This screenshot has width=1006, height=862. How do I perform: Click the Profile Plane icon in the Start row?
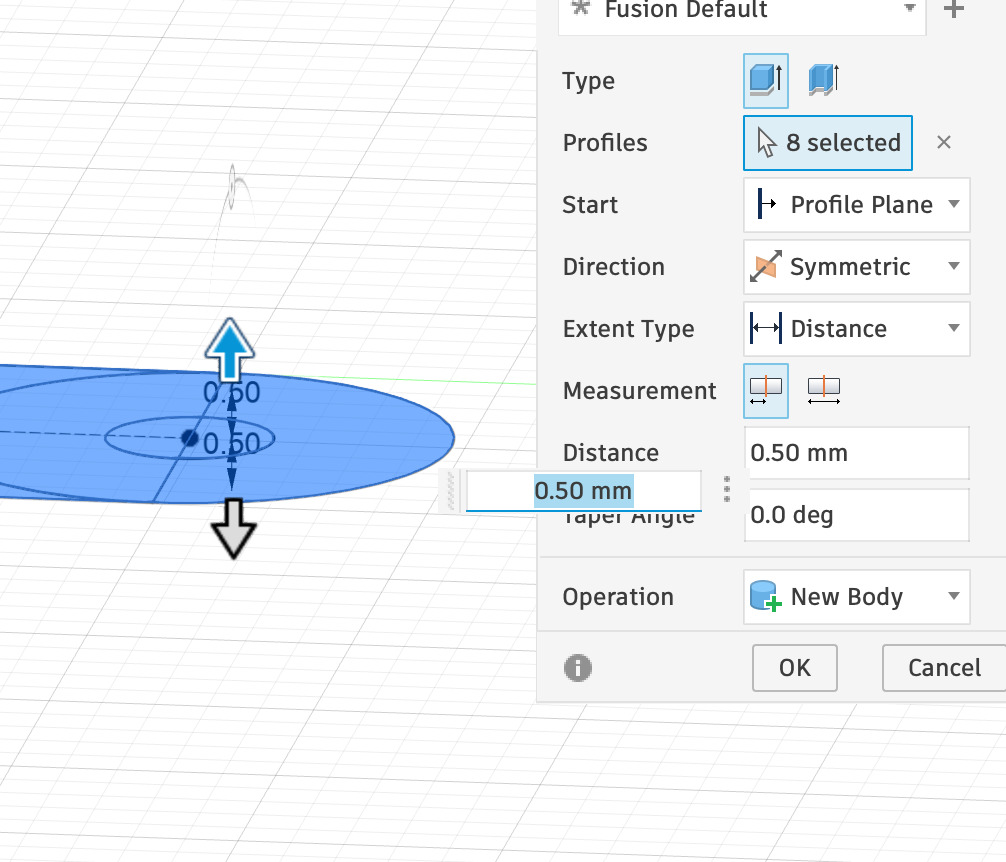pos(766,204)
